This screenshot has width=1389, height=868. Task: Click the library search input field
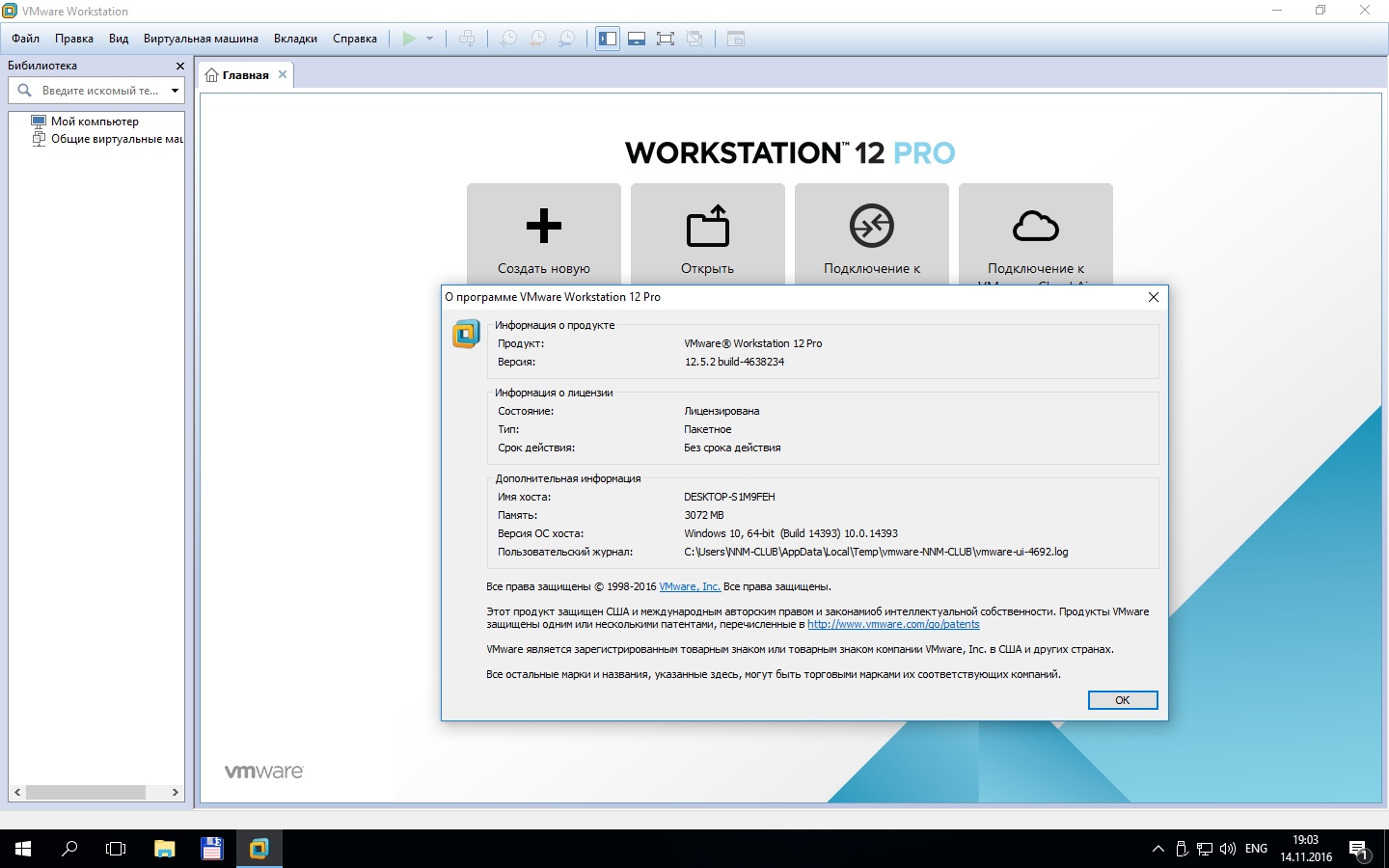pyautogui.click(x=99, y=91)
